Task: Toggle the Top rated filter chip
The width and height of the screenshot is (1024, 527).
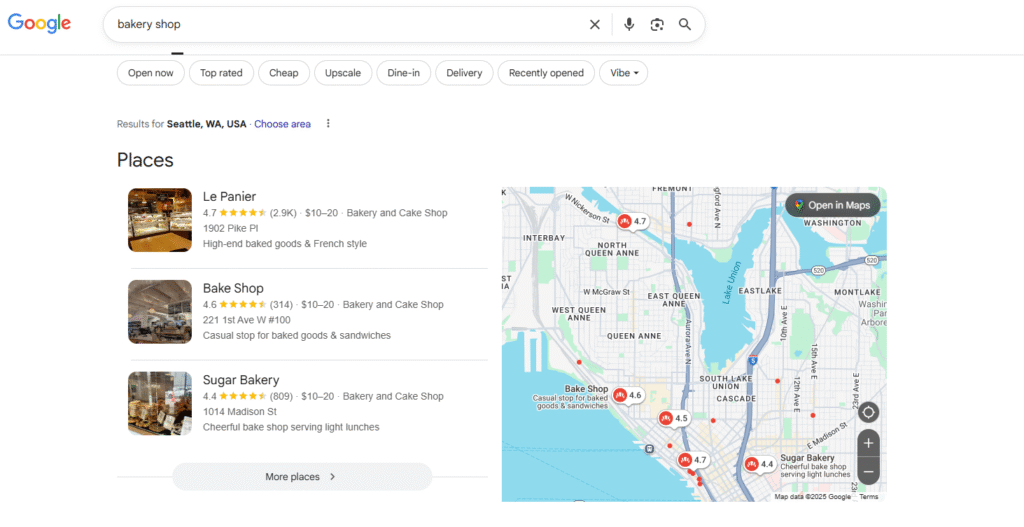Action: [x=221, y=73]
